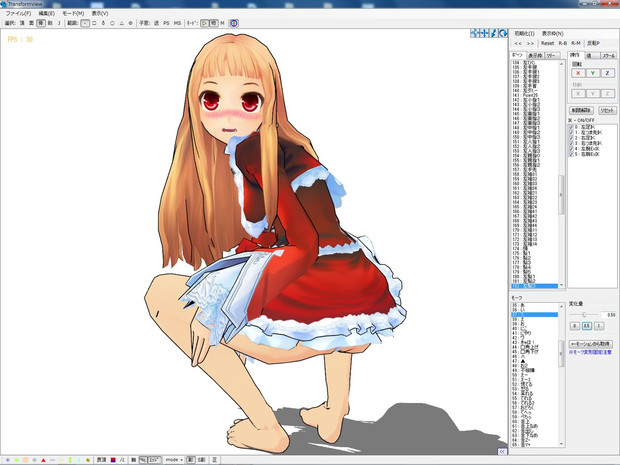This screenshot has height=465, width=620.
Task: Go to next with >> button
Action: (x=530, y=43)
